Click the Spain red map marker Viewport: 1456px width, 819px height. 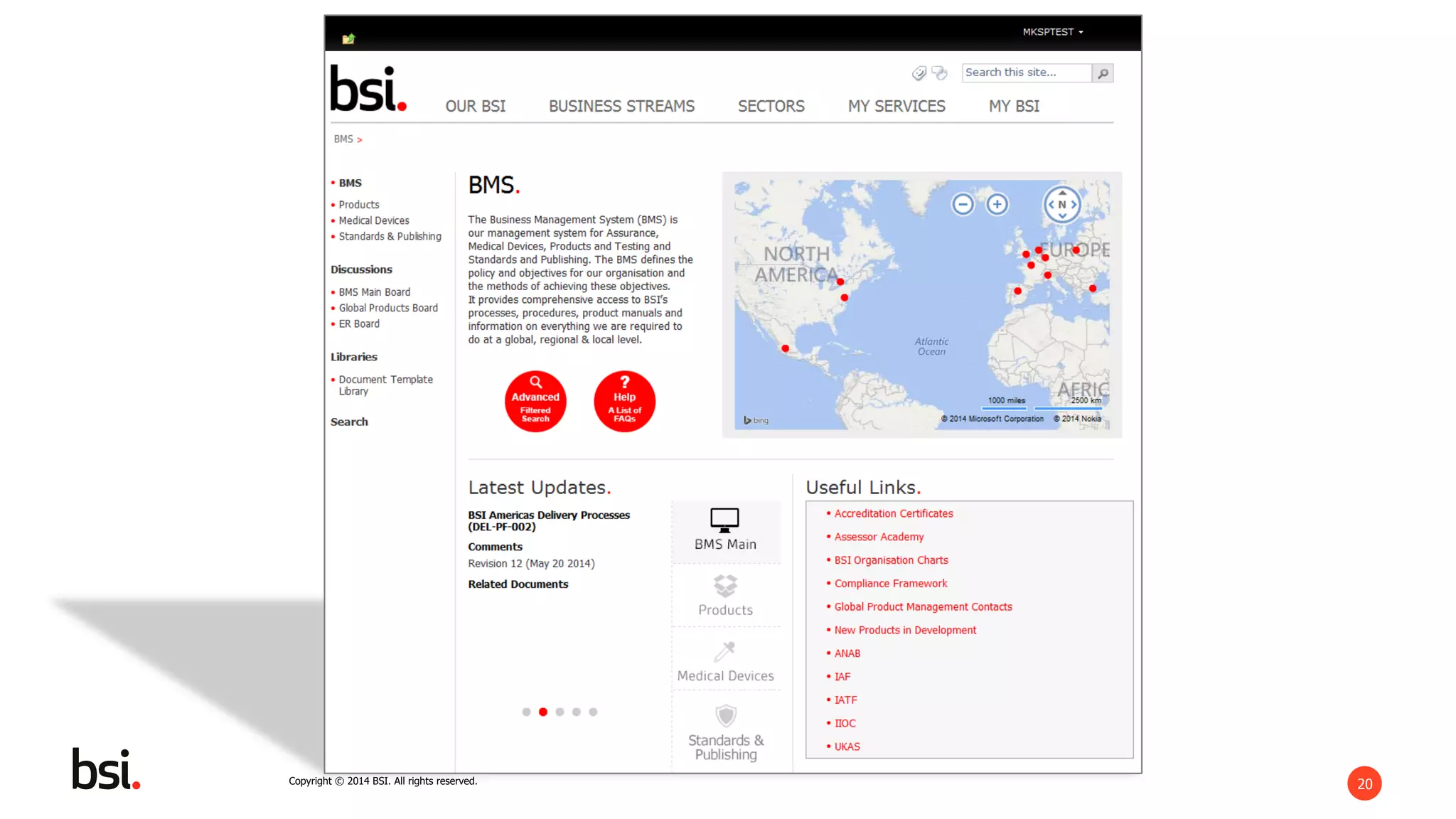tap(1017, 291)
